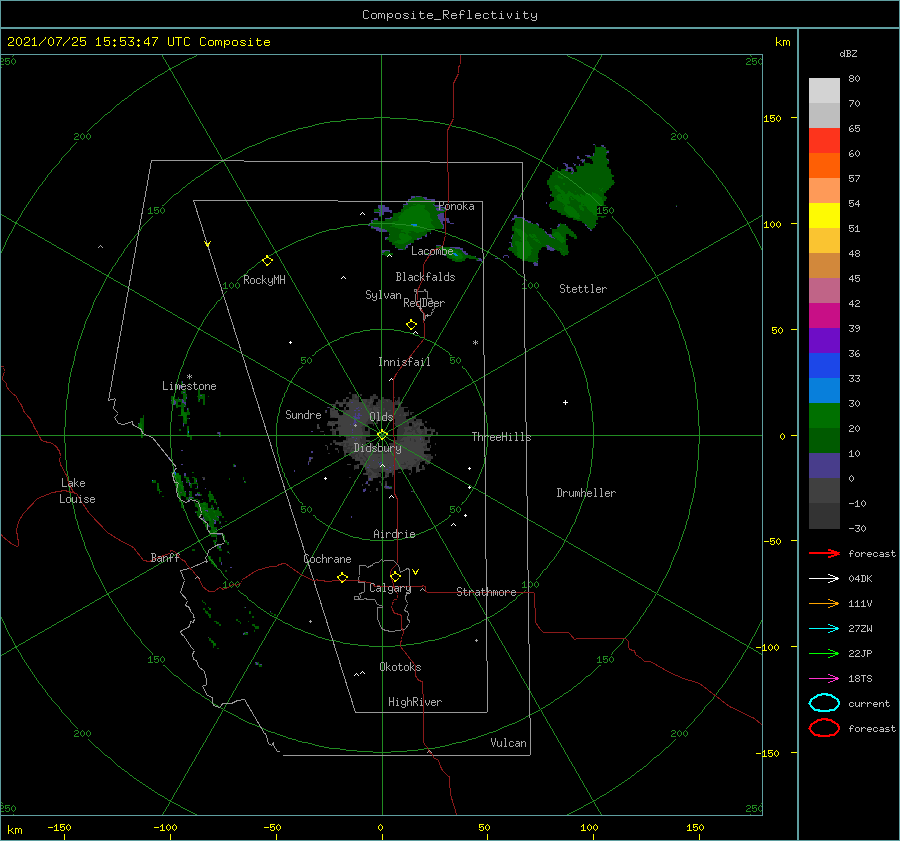The image size is (900, 841).
Task: Click the magenta 18TS arrow icon
Action: coord(824,679)
